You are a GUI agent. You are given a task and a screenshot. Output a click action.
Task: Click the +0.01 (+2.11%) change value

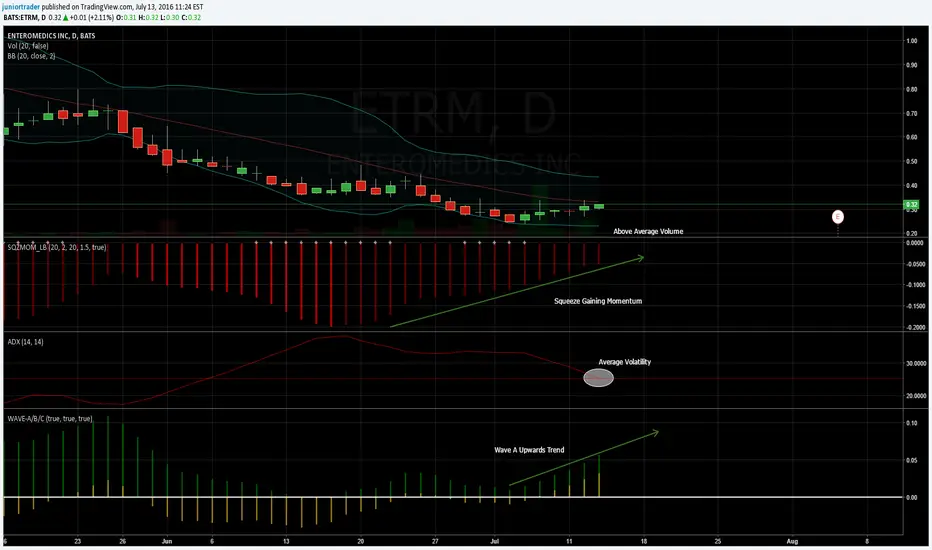92,18
